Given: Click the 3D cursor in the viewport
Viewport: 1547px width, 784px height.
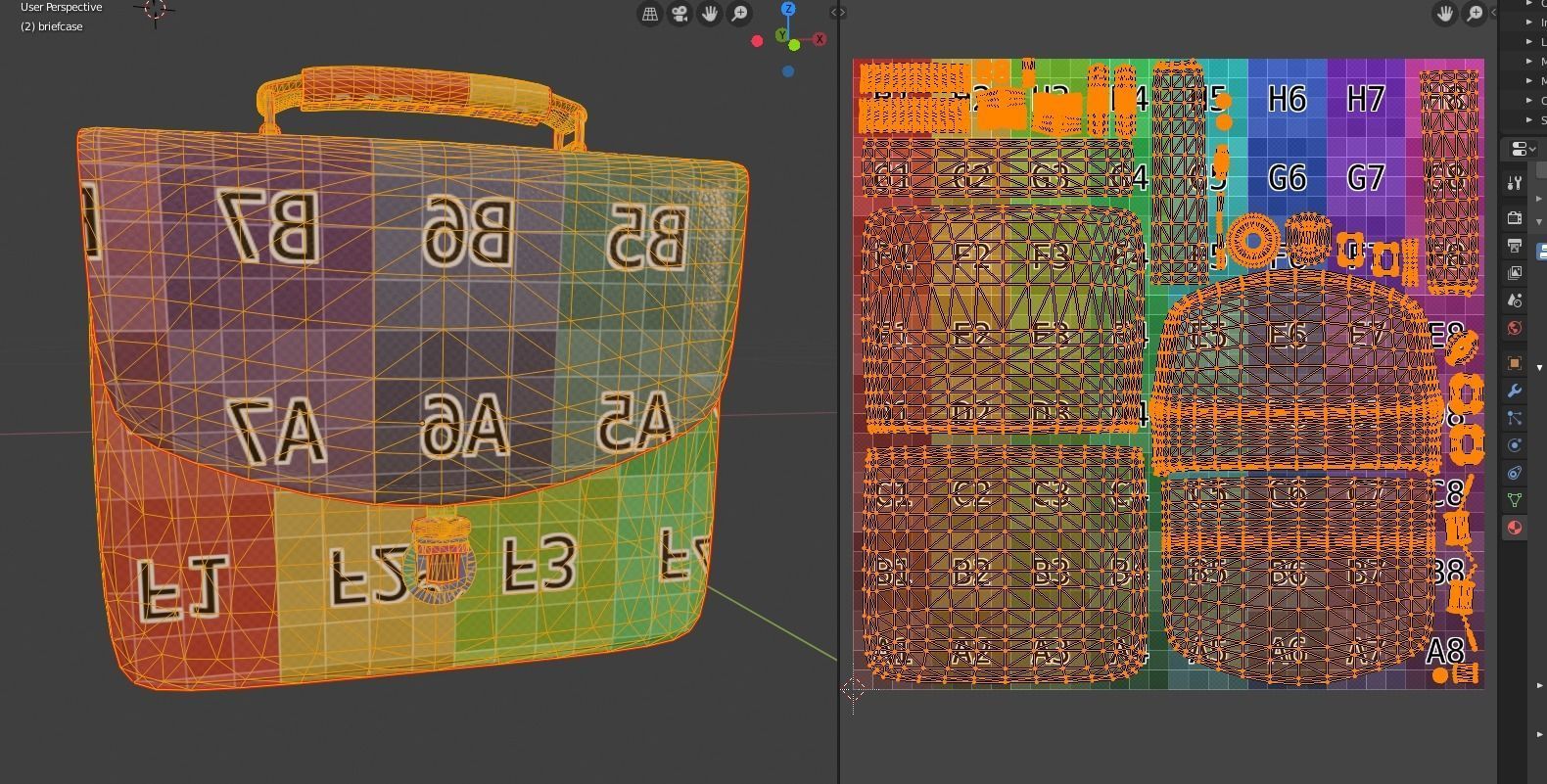Looking at the screenshot, I should (155, 10).
